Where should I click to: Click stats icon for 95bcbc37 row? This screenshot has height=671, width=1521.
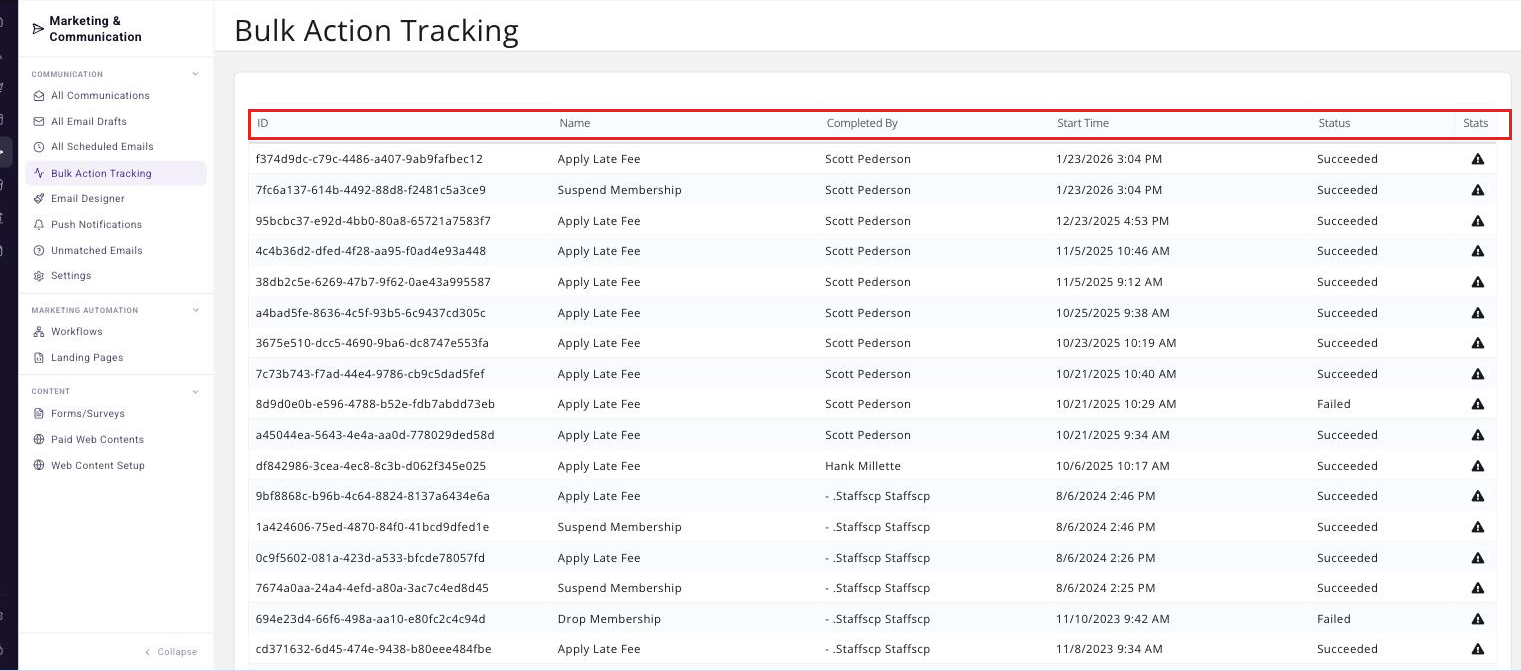(x=1477, y=221)
